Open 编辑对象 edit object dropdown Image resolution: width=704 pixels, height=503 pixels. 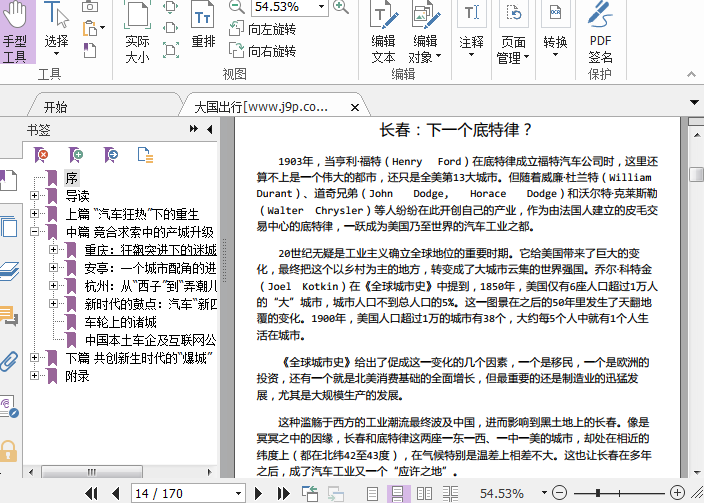coord(426,31)
